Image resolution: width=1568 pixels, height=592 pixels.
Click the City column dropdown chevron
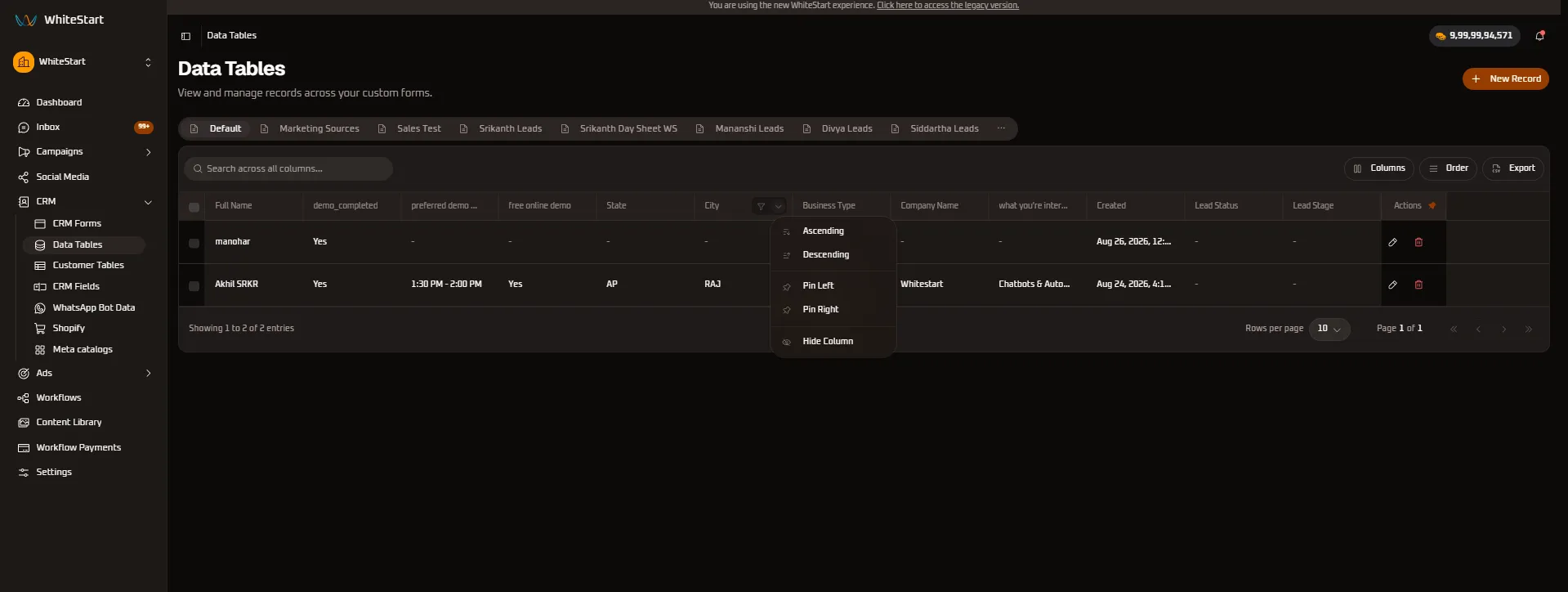tap(779, 206)
